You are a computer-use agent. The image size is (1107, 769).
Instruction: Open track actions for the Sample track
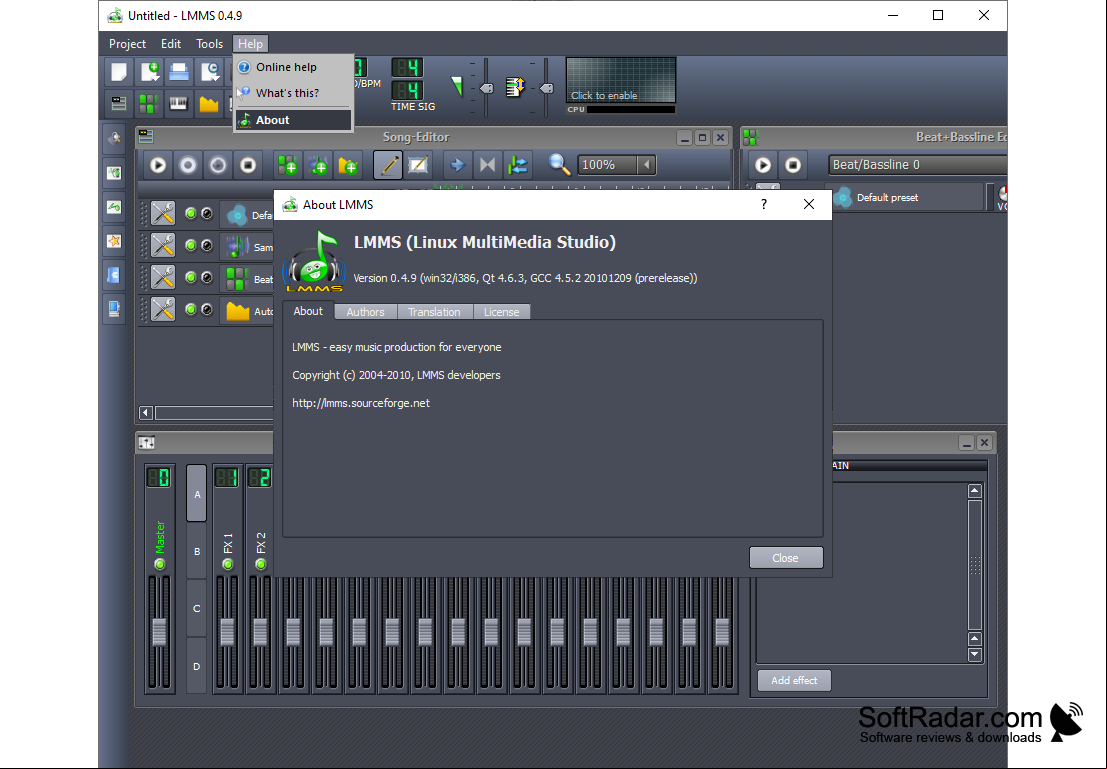click(x=163, y=245)
